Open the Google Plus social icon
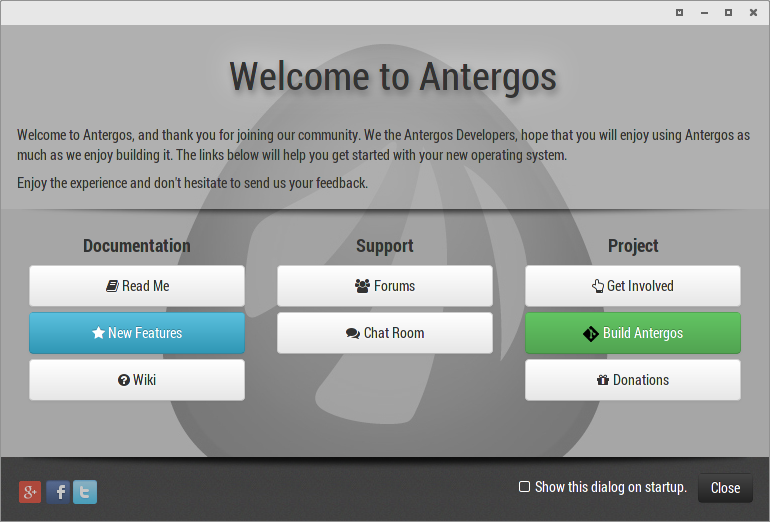The width and height of the screenshot is (770, 522). click(30, 492)
